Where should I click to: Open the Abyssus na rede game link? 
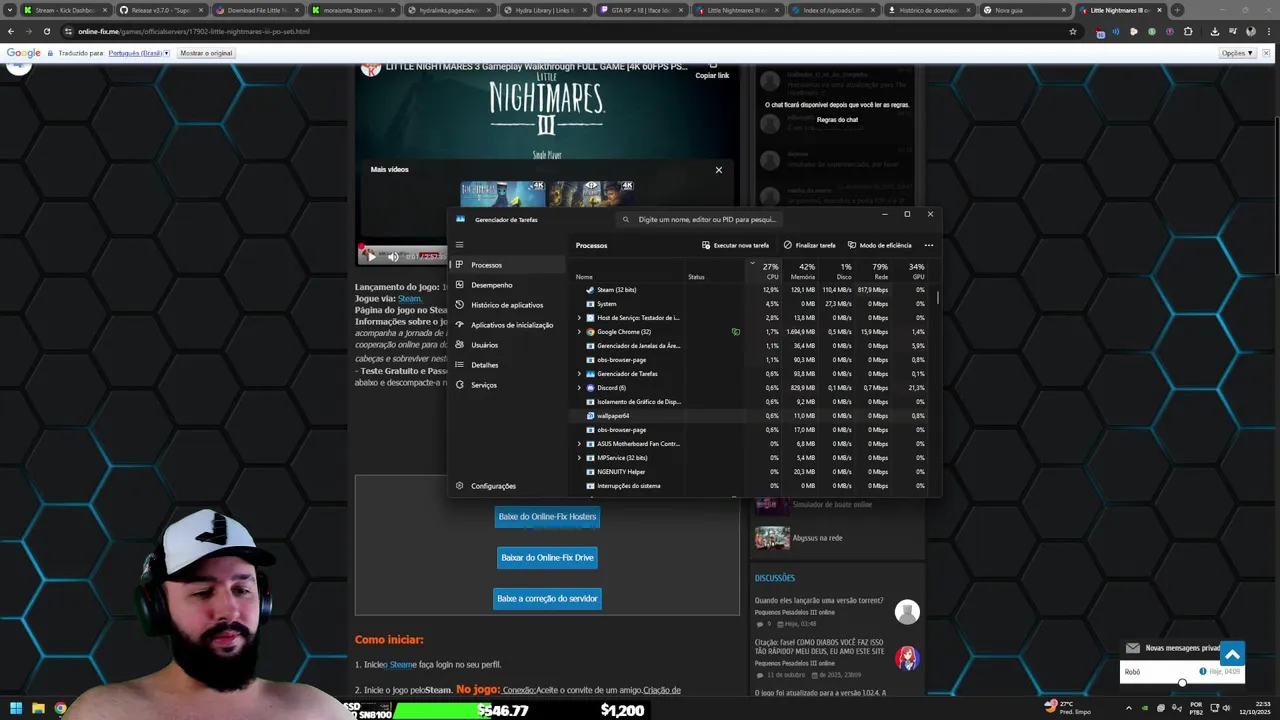817,538
